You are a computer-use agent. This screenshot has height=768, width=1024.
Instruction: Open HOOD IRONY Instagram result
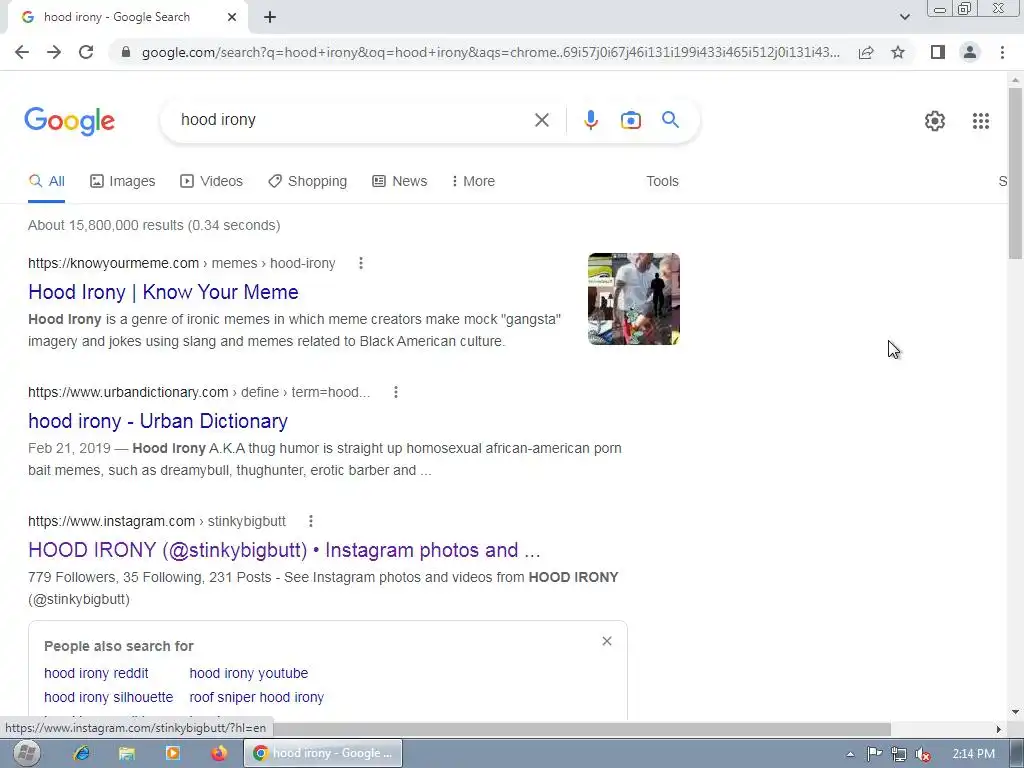pyautogui.click(x=284, y=550)
